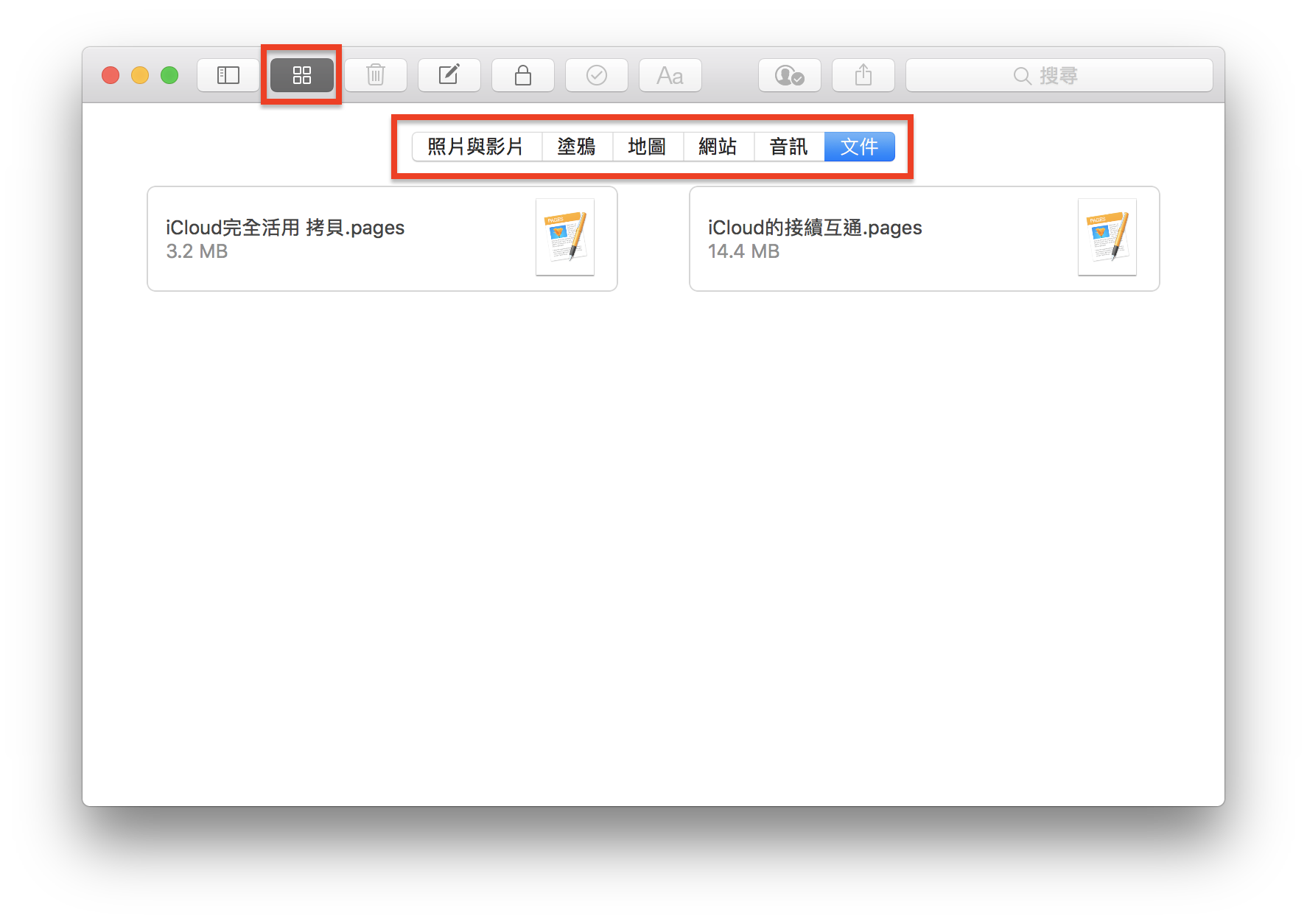Click Pages icon of iCloud完全活用 拷貝

coord(565,237)
